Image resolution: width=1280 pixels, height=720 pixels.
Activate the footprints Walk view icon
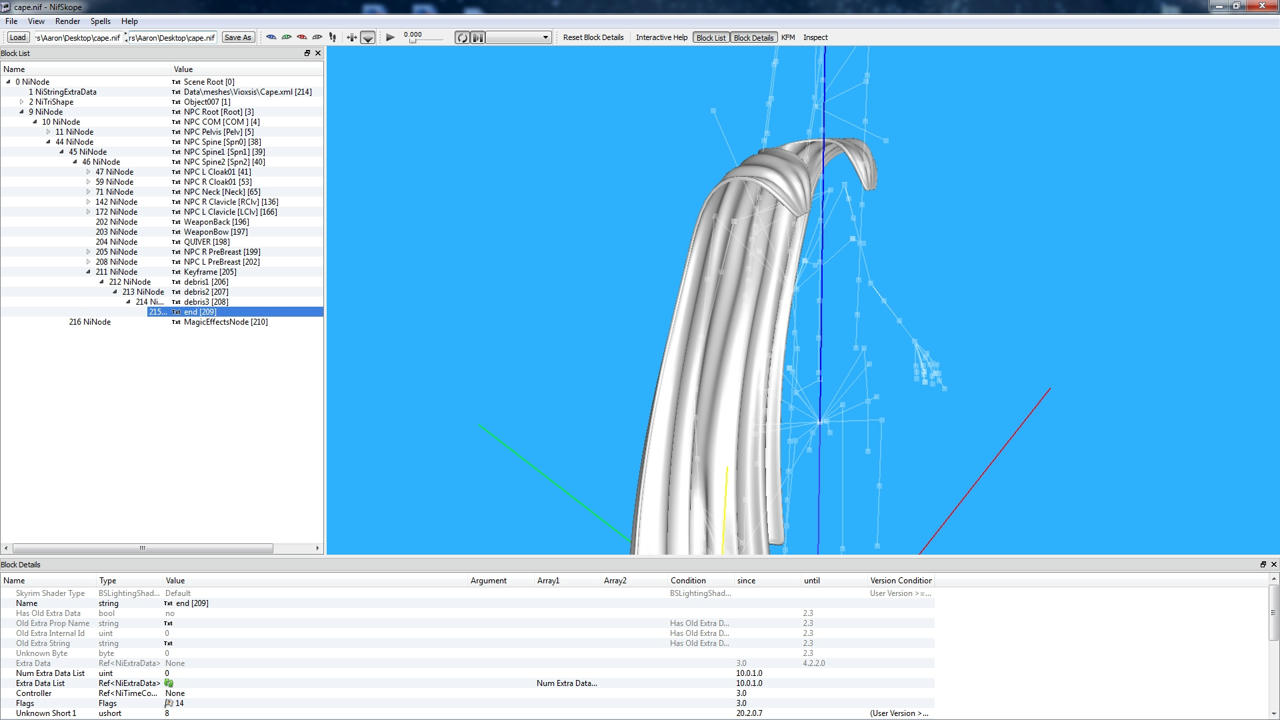(x=333, y=38)
